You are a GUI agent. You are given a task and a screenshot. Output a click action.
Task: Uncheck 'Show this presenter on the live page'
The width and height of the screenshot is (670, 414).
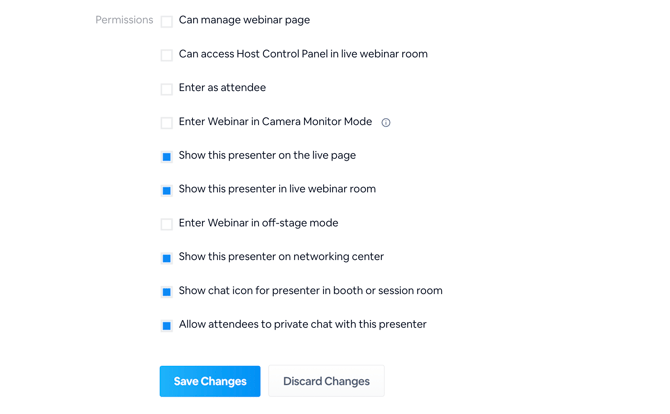167,157
